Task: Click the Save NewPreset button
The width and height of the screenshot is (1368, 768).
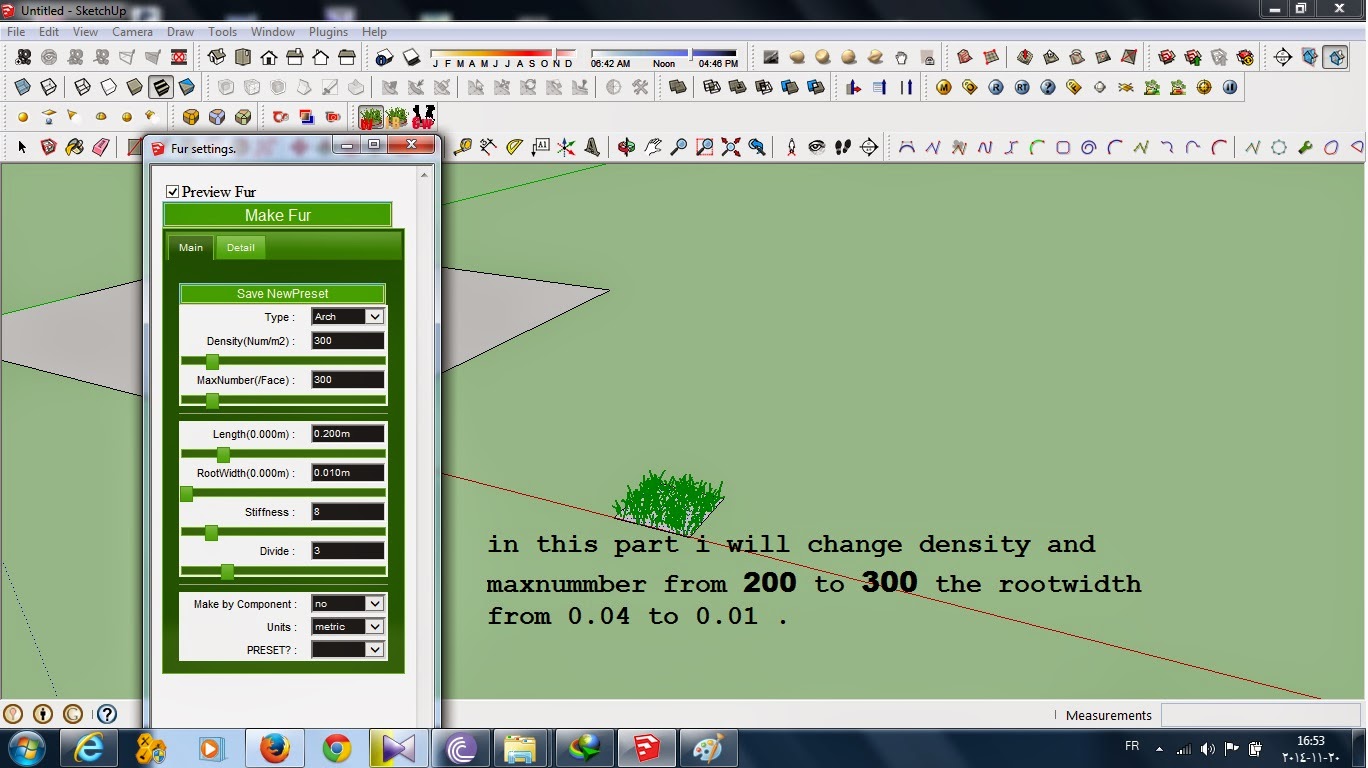Action: pos(282,293)
